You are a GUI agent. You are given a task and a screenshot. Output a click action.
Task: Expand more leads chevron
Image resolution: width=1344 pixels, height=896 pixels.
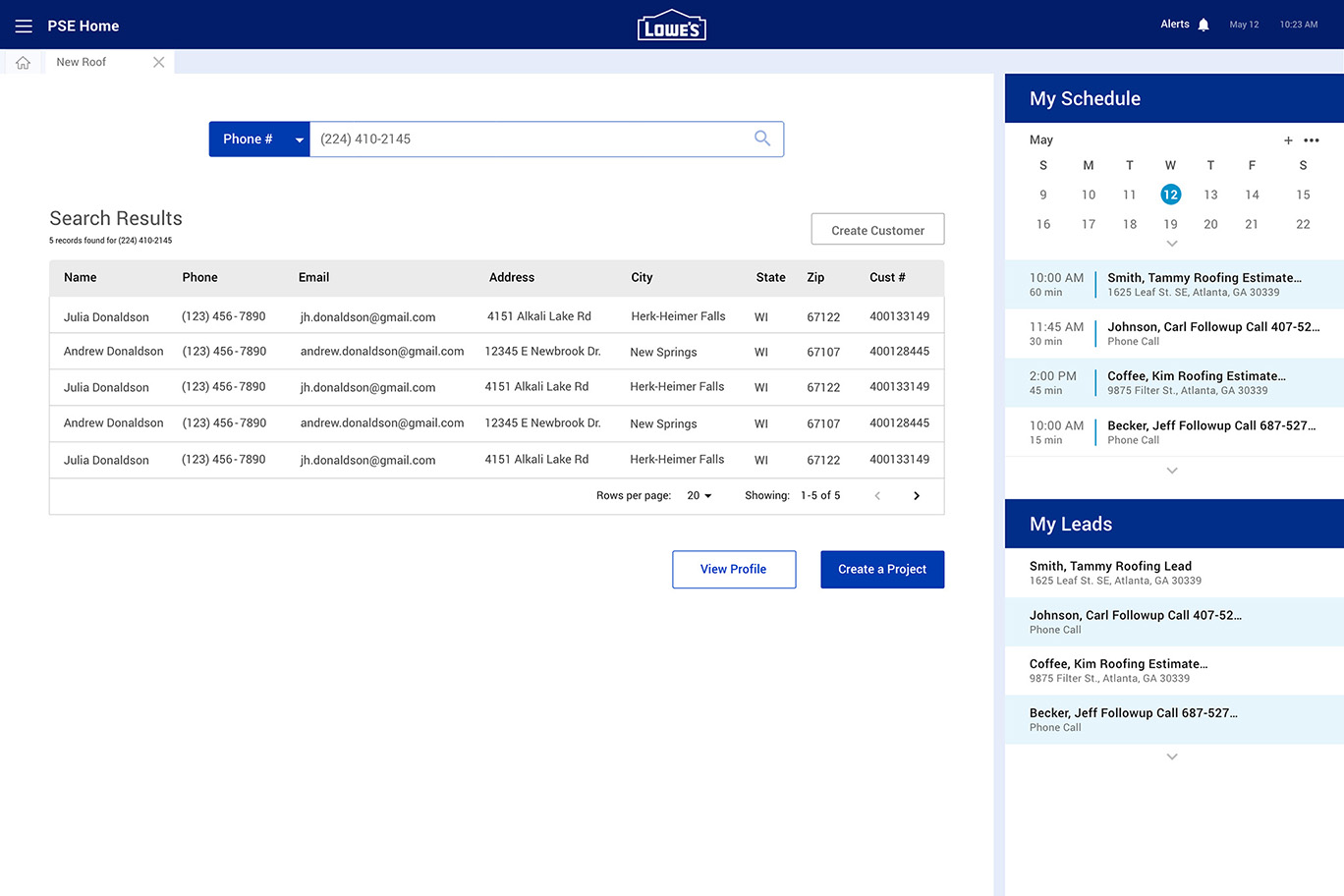pyautogui.click(x=1171, y=756)
